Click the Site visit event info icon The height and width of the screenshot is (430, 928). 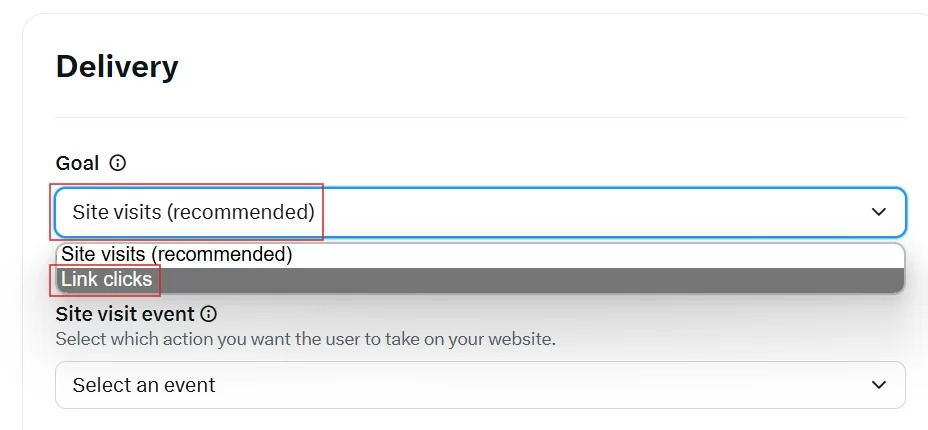pyautogui.click(x=209, y=314)
